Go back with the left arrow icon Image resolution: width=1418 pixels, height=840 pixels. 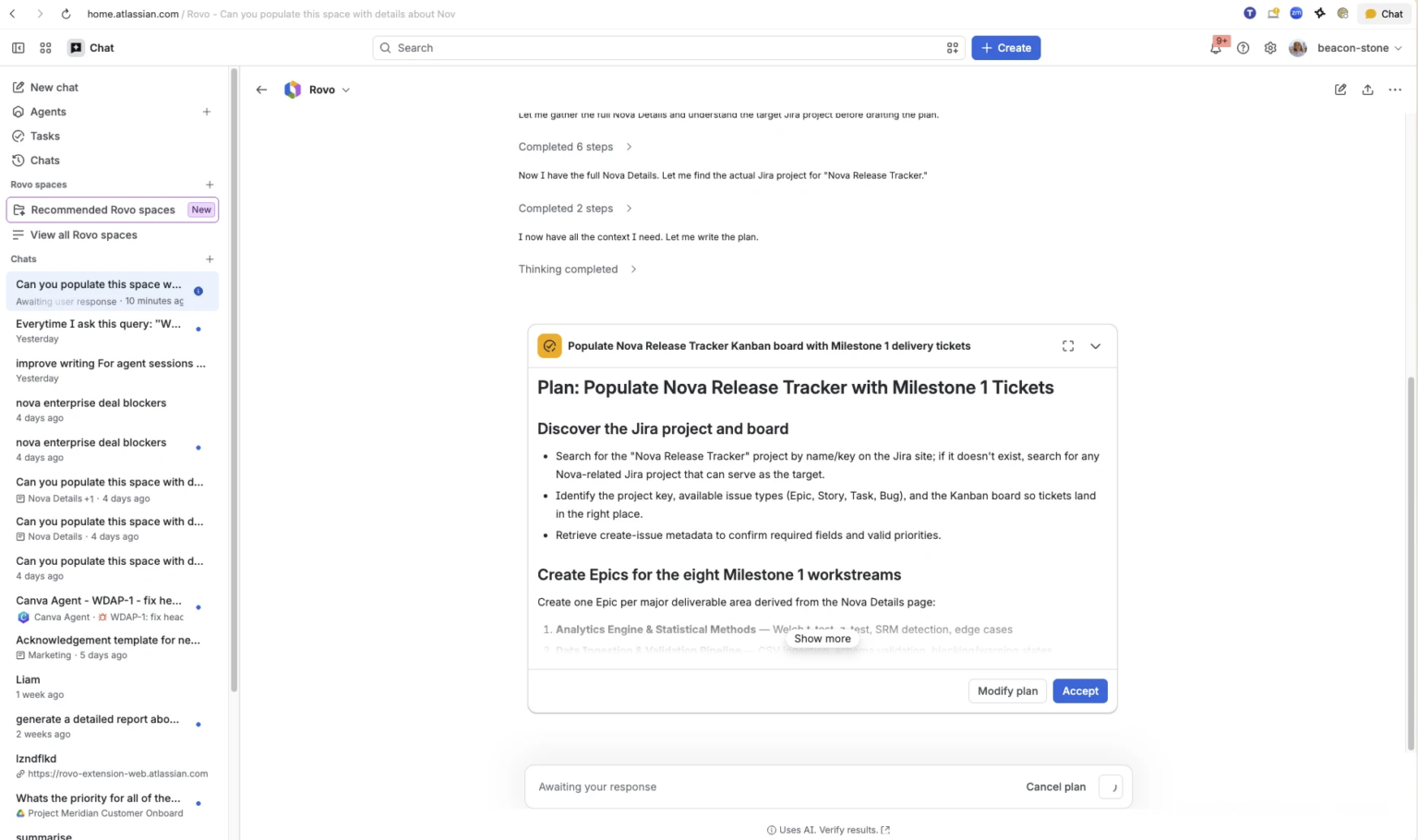[261, 90]
